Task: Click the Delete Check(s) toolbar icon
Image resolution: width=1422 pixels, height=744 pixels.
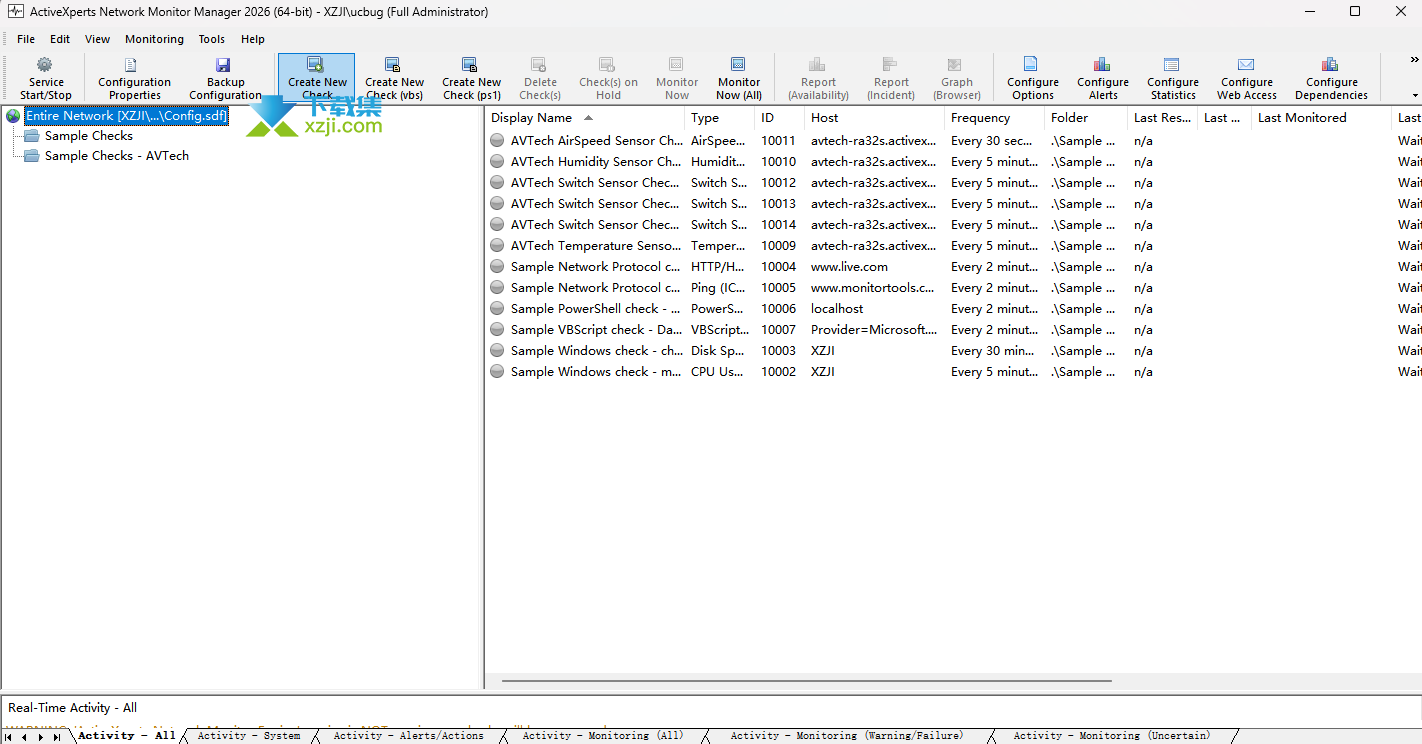Action: tap(540, 65)
